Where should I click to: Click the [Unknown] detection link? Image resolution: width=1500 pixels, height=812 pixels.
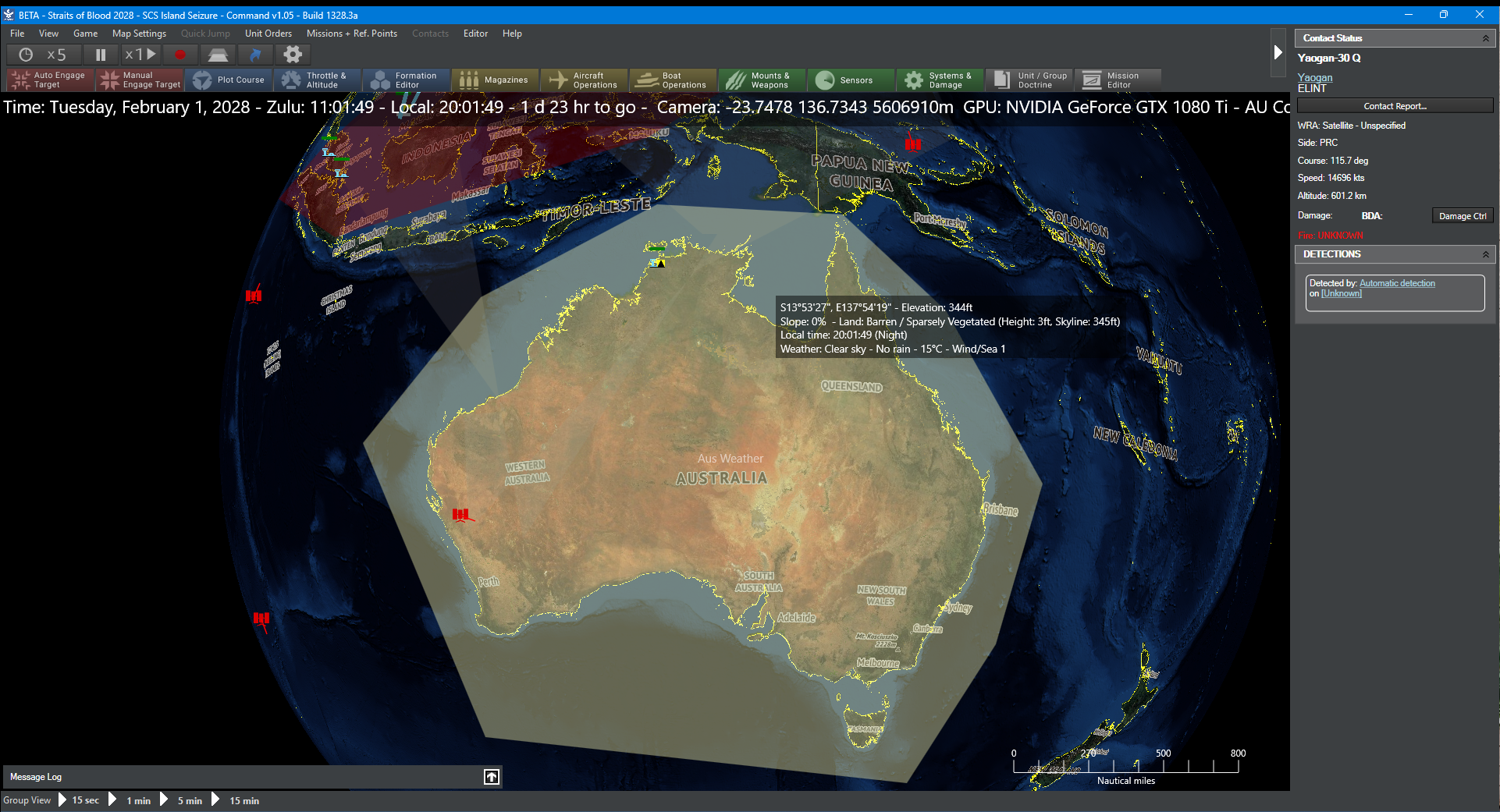click(1341, 293)
